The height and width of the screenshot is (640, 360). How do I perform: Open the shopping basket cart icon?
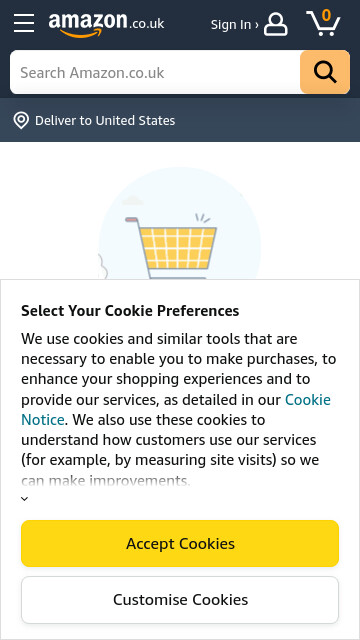point(323,23)
